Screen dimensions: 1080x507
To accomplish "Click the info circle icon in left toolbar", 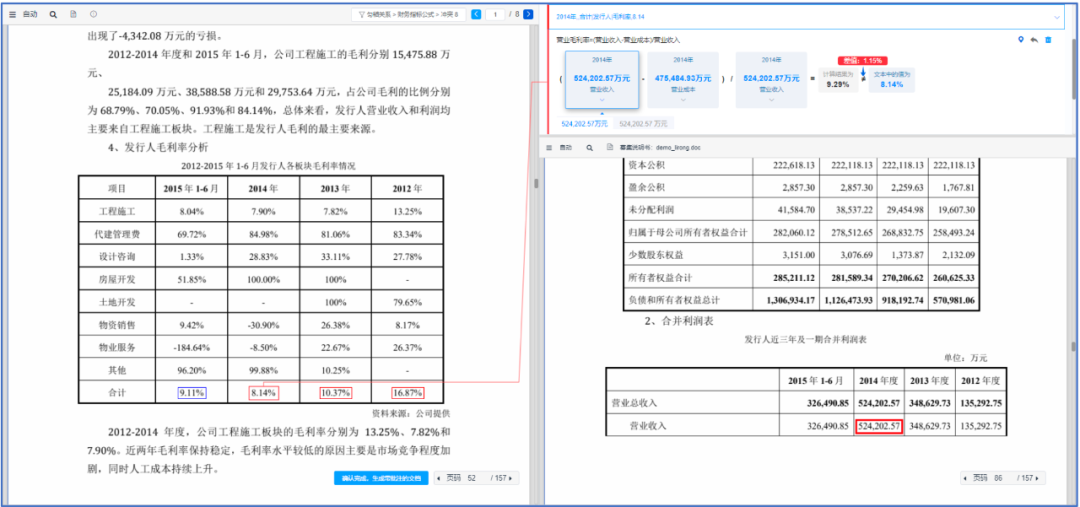I will tap(94, 14).
